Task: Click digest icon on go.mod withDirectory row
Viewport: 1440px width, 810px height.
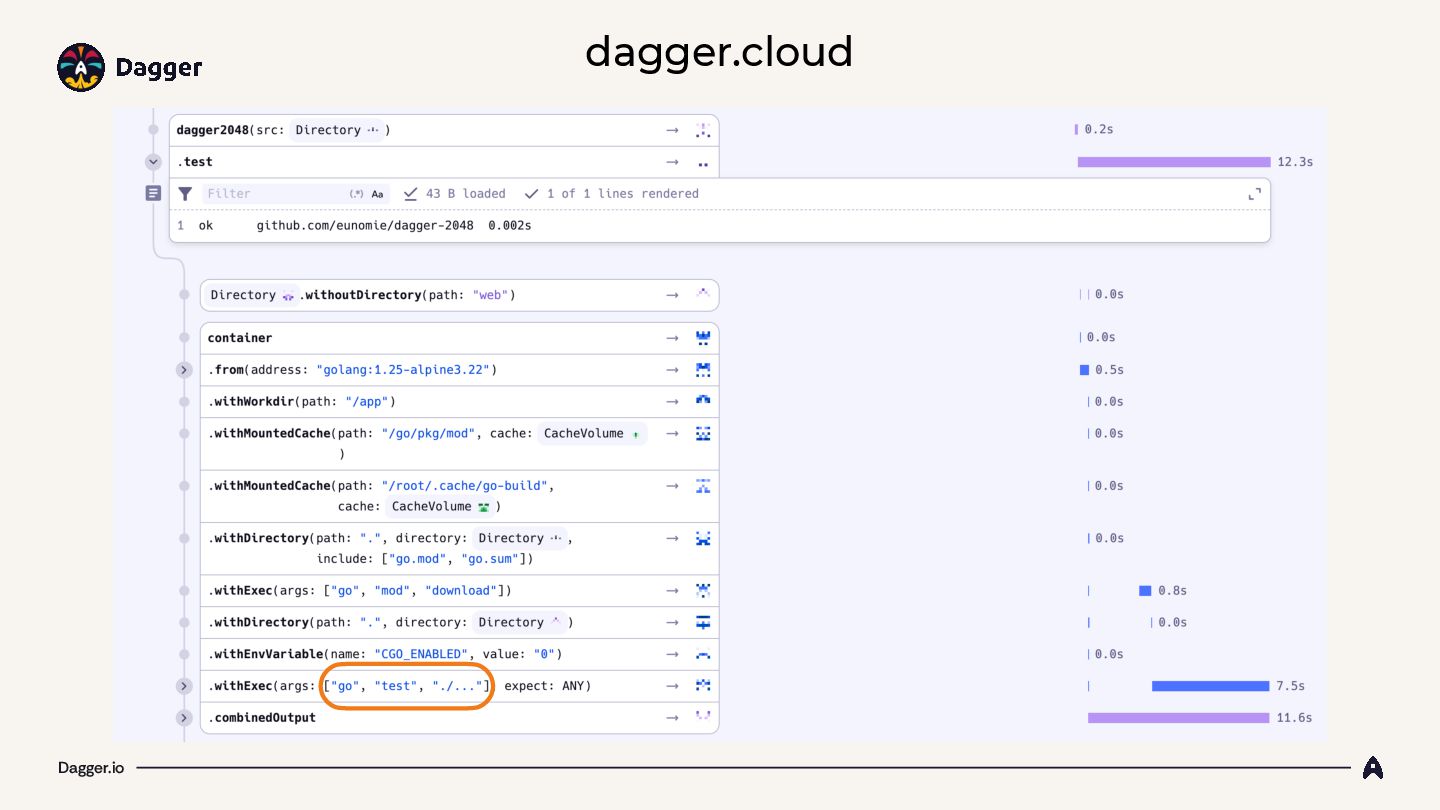Action: click(703, 538)
